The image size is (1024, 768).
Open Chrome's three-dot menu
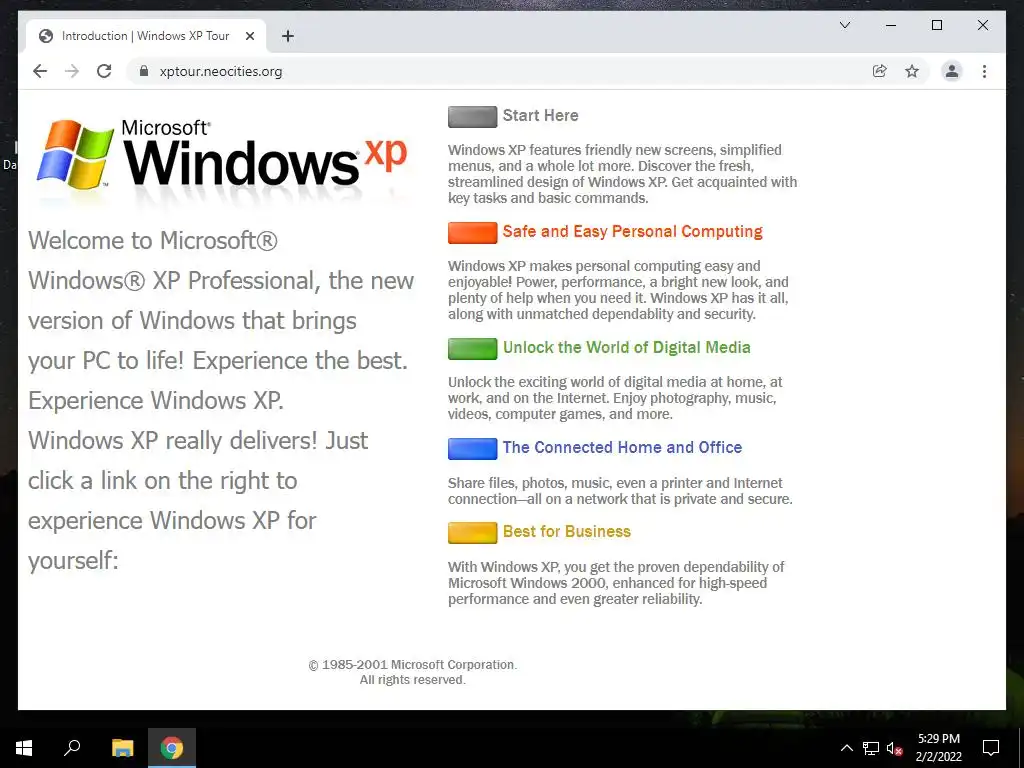984,71
